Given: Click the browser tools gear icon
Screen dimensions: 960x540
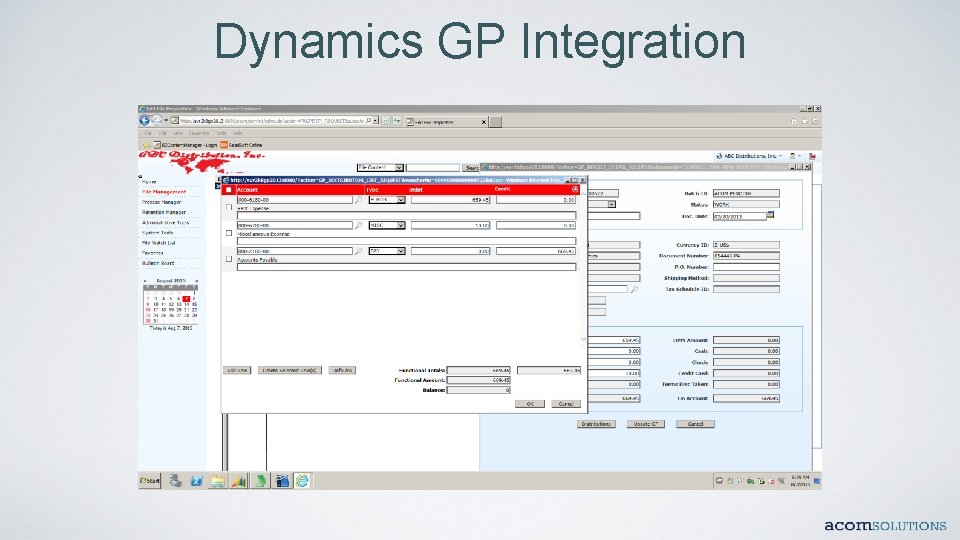Looking at the screenshot, I should pyautogui.click(x=815, y=121).
